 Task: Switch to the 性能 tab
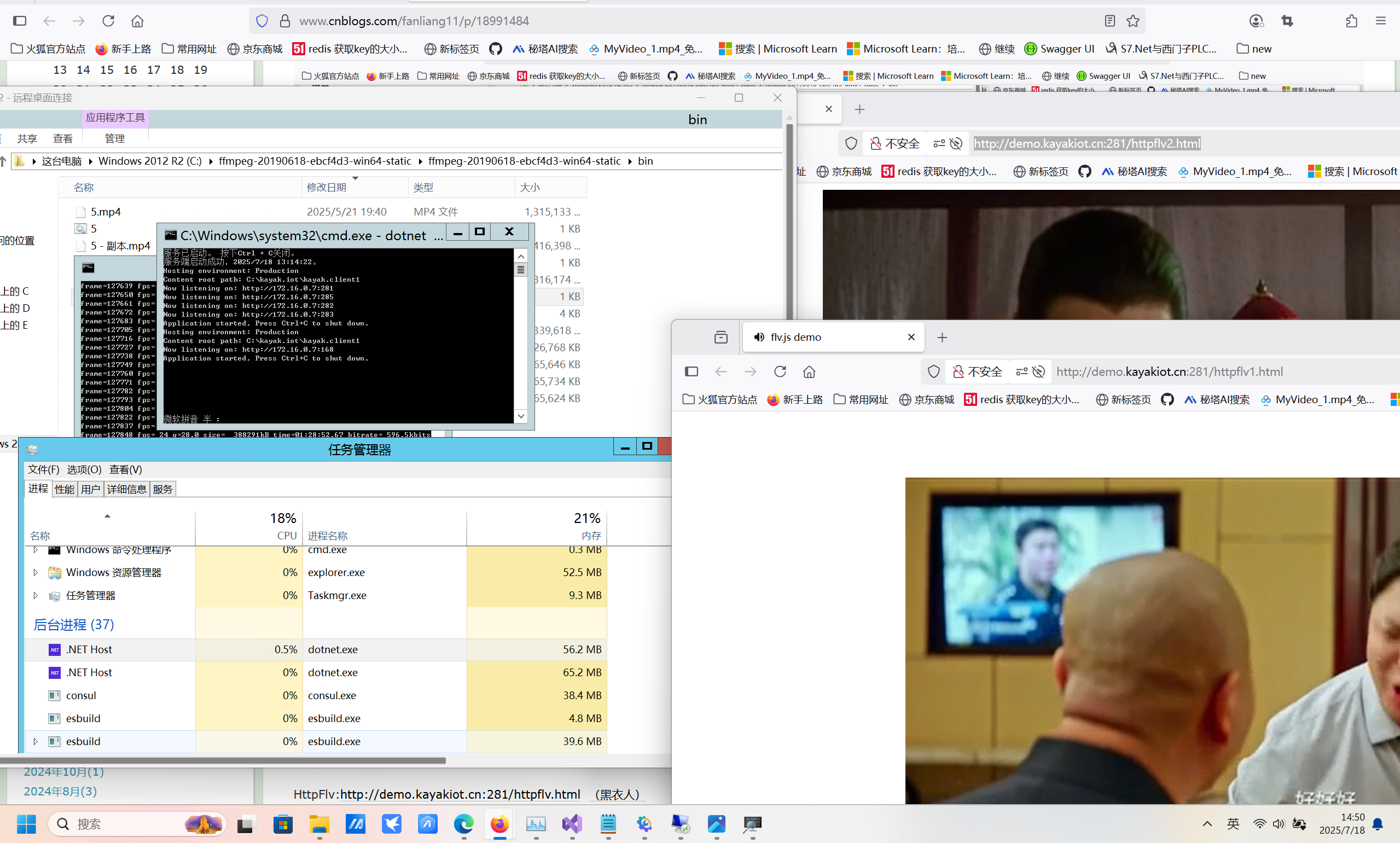(64, 489)
